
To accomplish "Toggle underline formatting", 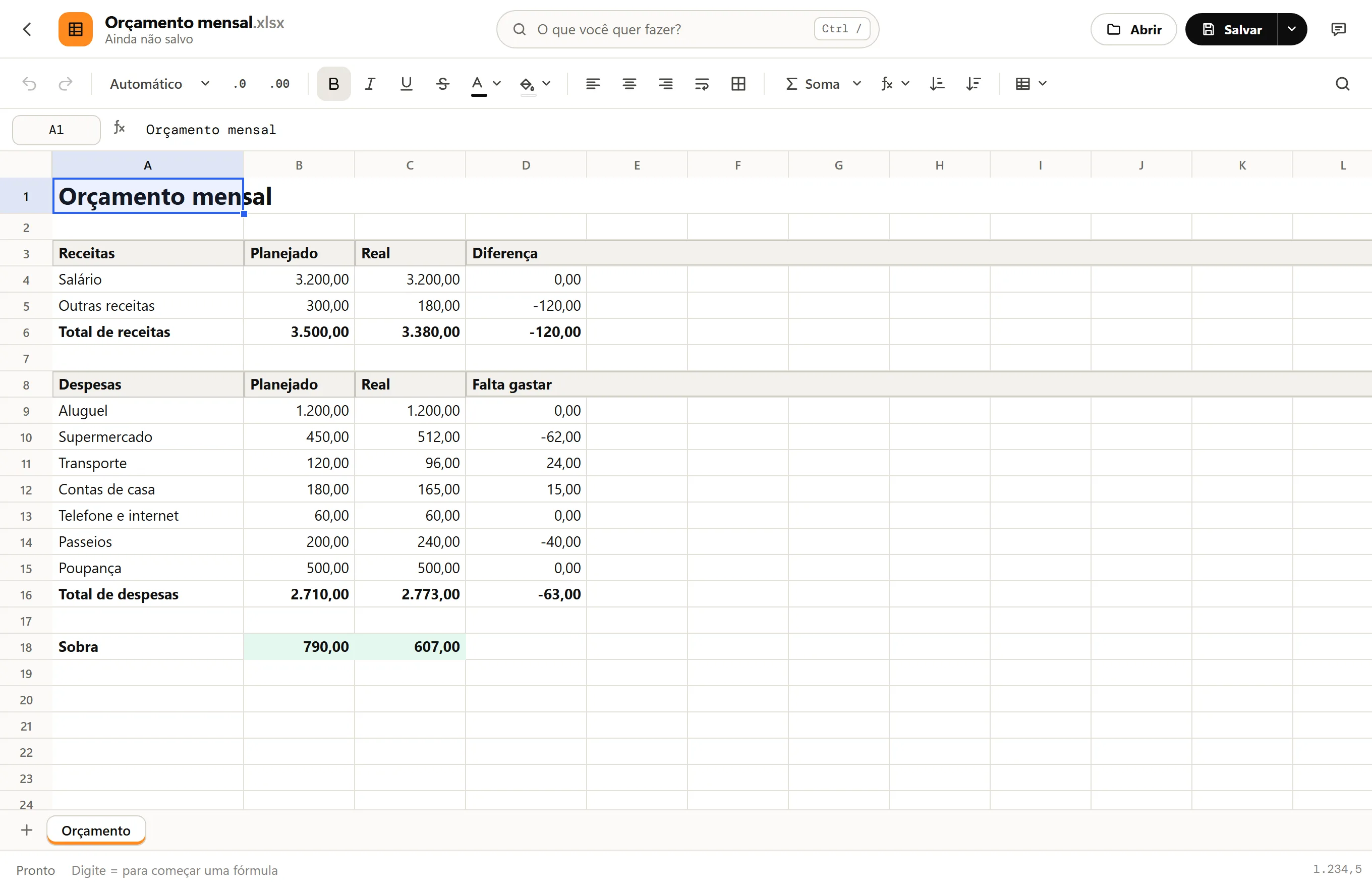I will (x=407, y=84).
